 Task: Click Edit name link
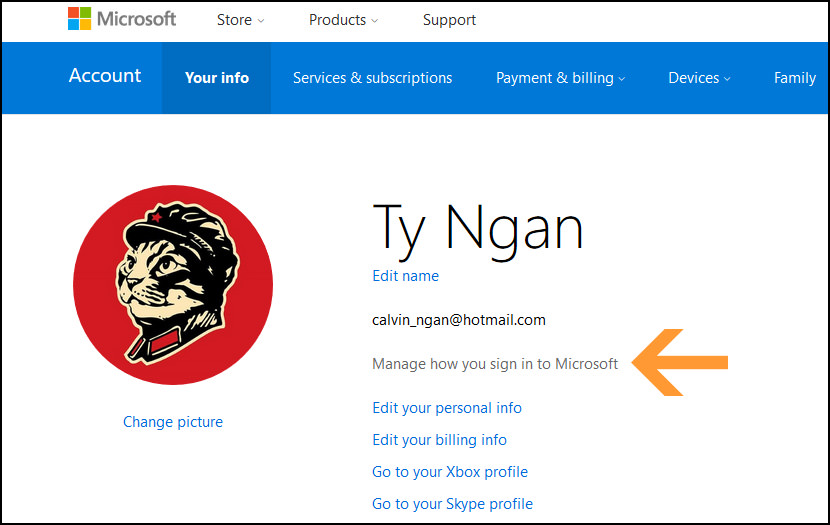pyautogui.click(x=405, y=276)
